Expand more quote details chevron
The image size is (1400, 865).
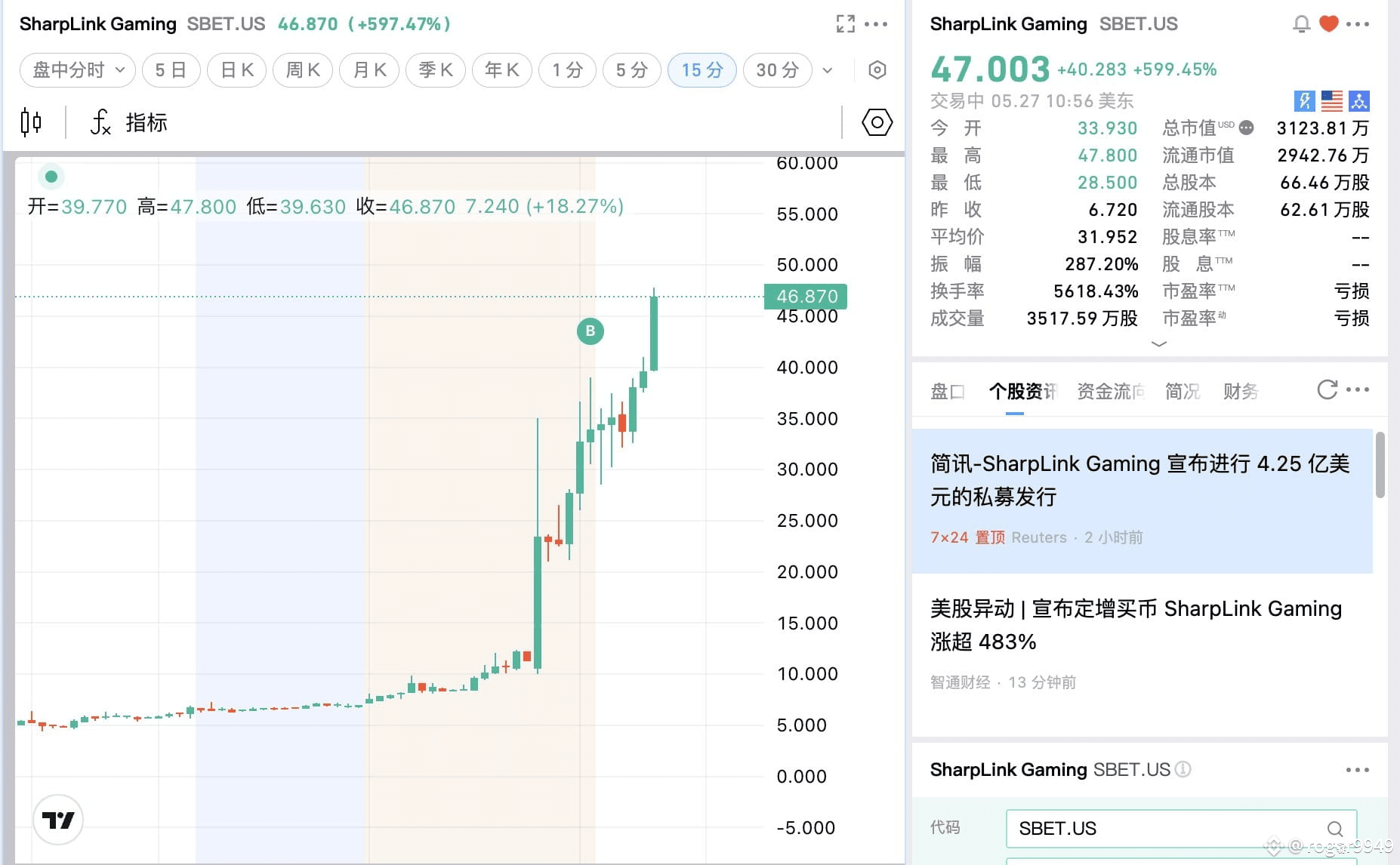(x=1158, y=344)
